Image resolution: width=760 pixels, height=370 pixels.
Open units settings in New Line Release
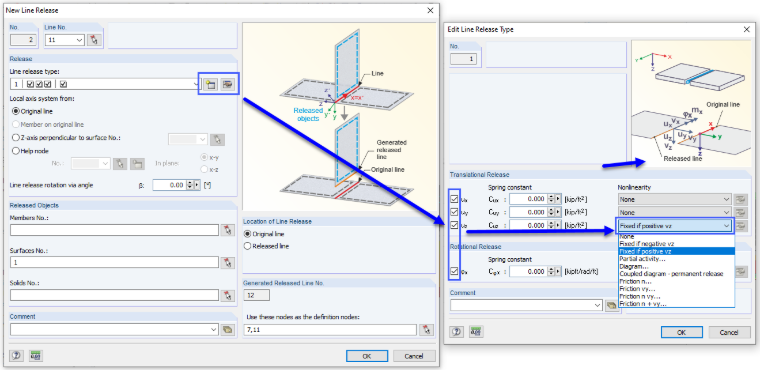[x=35, y=356]
